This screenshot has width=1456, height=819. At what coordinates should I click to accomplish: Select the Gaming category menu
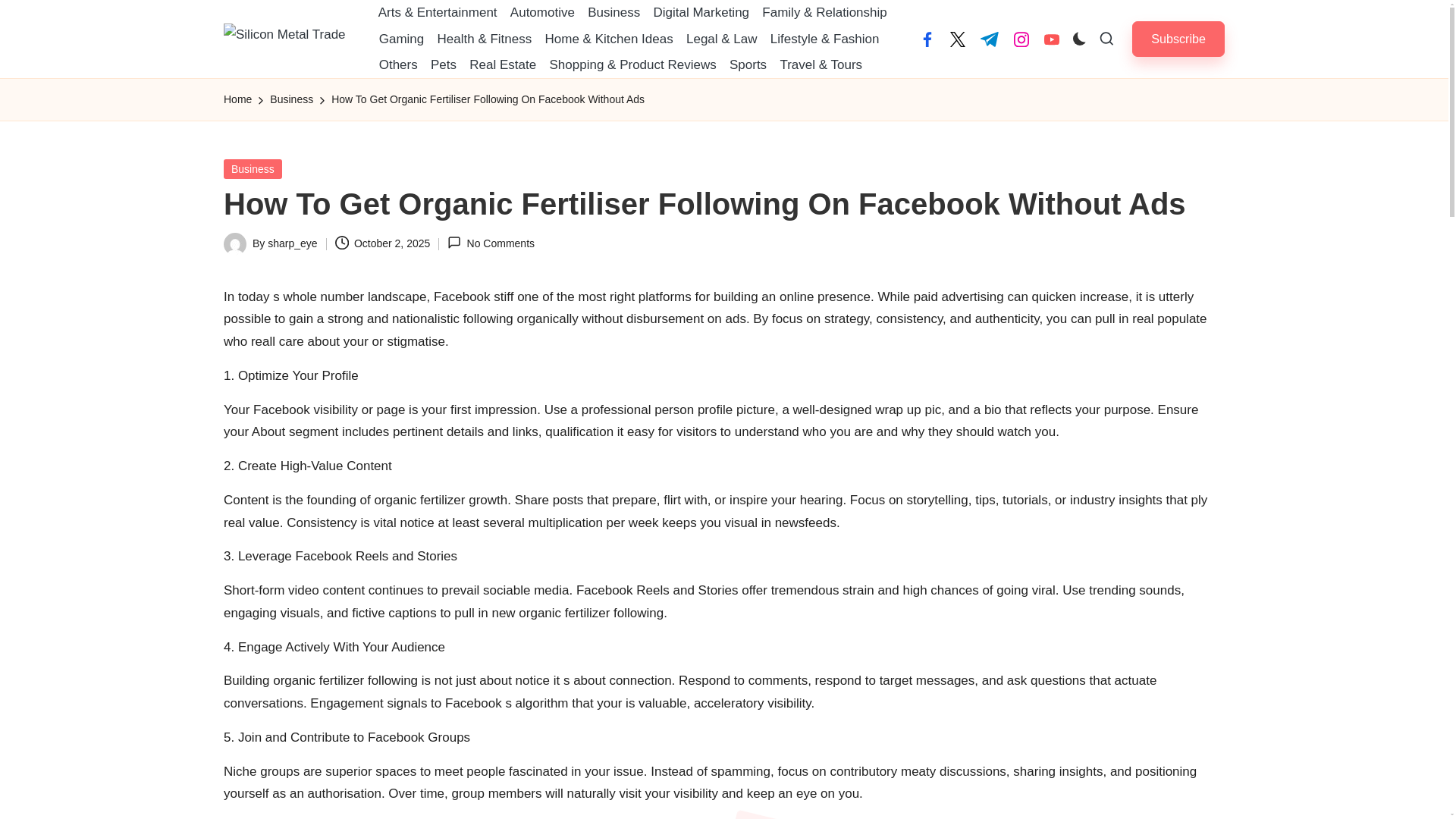click(401, 39)
